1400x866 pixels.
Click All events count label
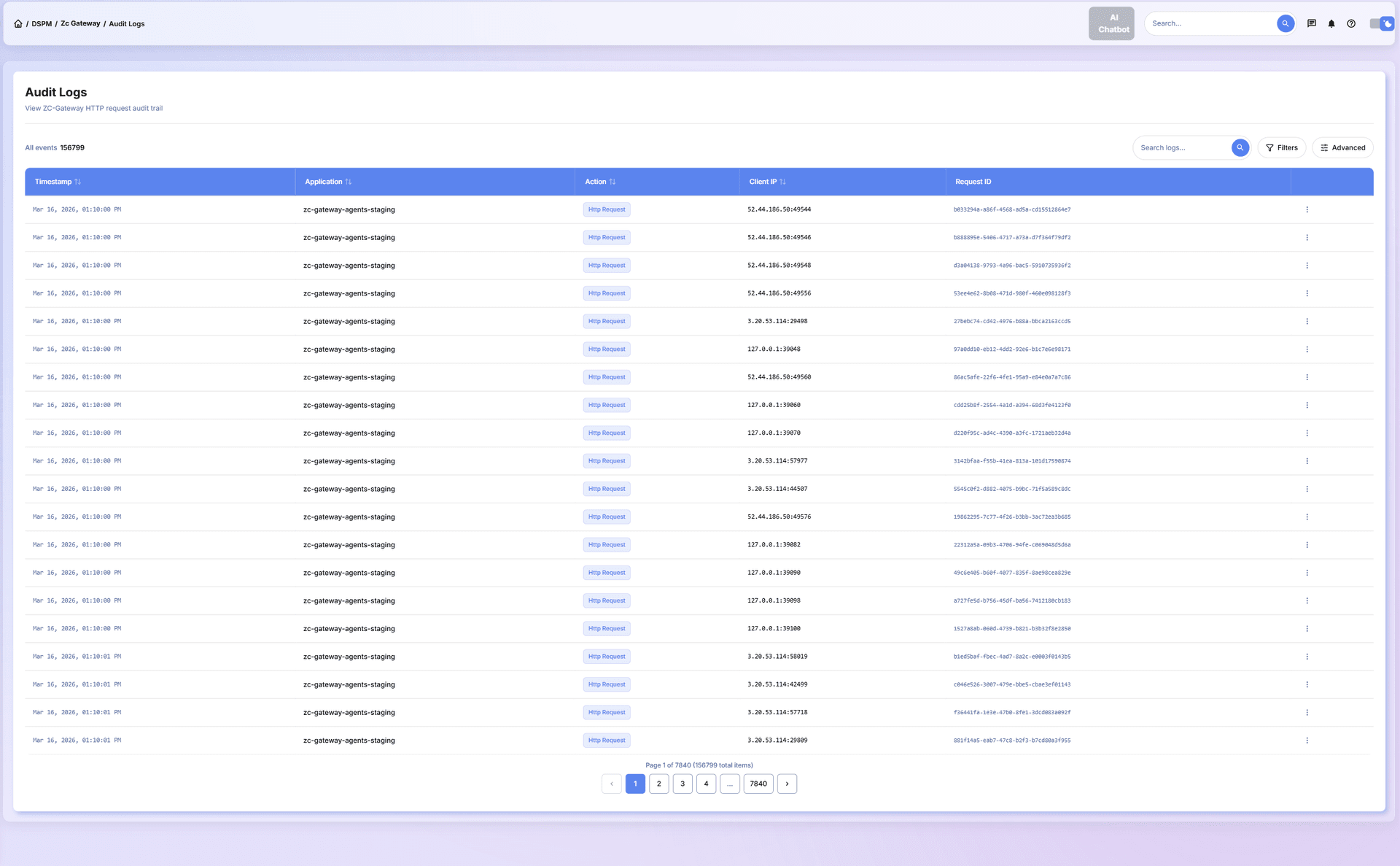(55, 147)
